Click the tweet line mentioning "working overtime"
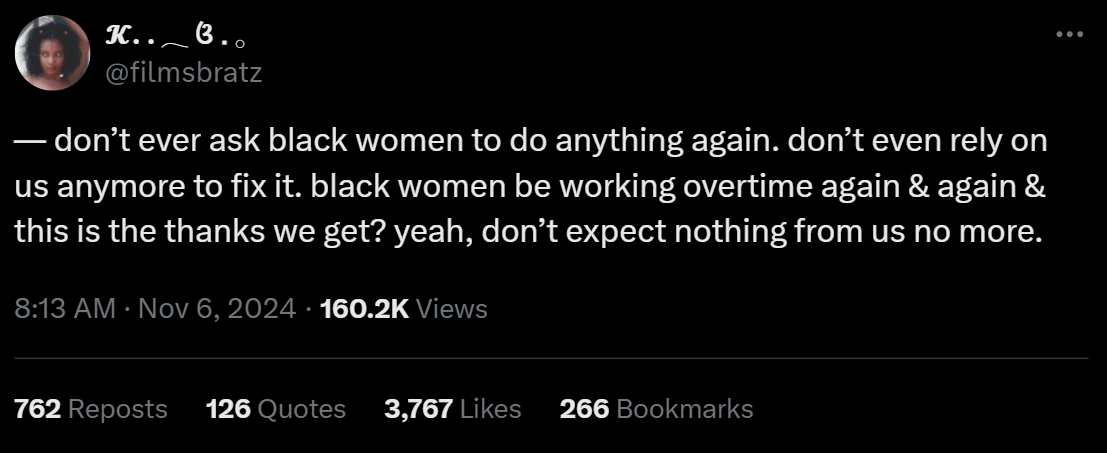The width and height of the screenshot is (1107, 453). [530, 187]
